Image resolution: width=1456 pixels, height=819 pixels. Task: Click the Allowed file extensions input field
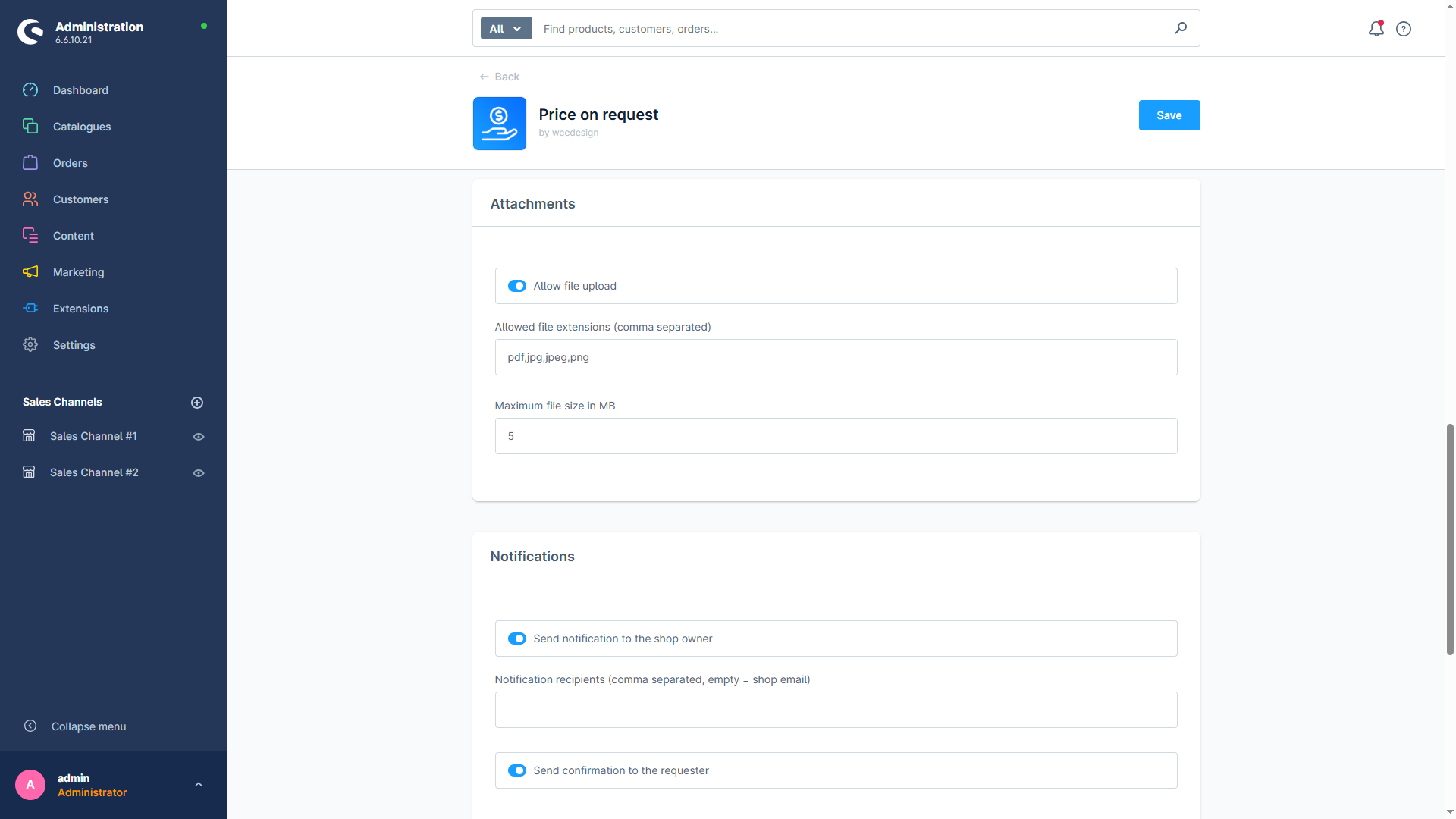coord(836,357)
